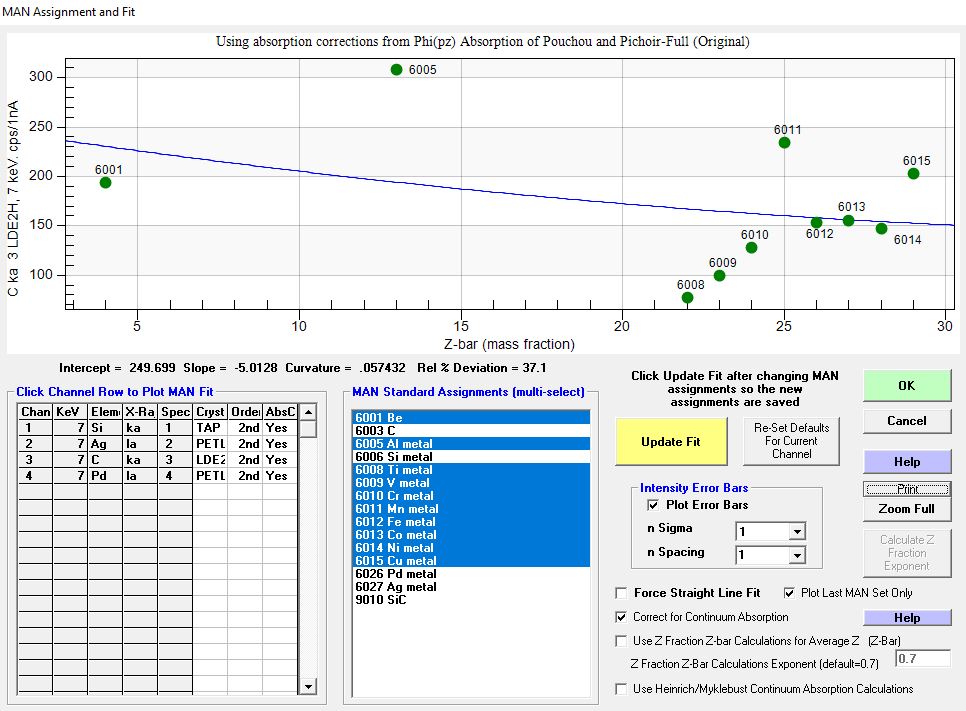Expand the n Spacing dropdown

click(796, 555)
